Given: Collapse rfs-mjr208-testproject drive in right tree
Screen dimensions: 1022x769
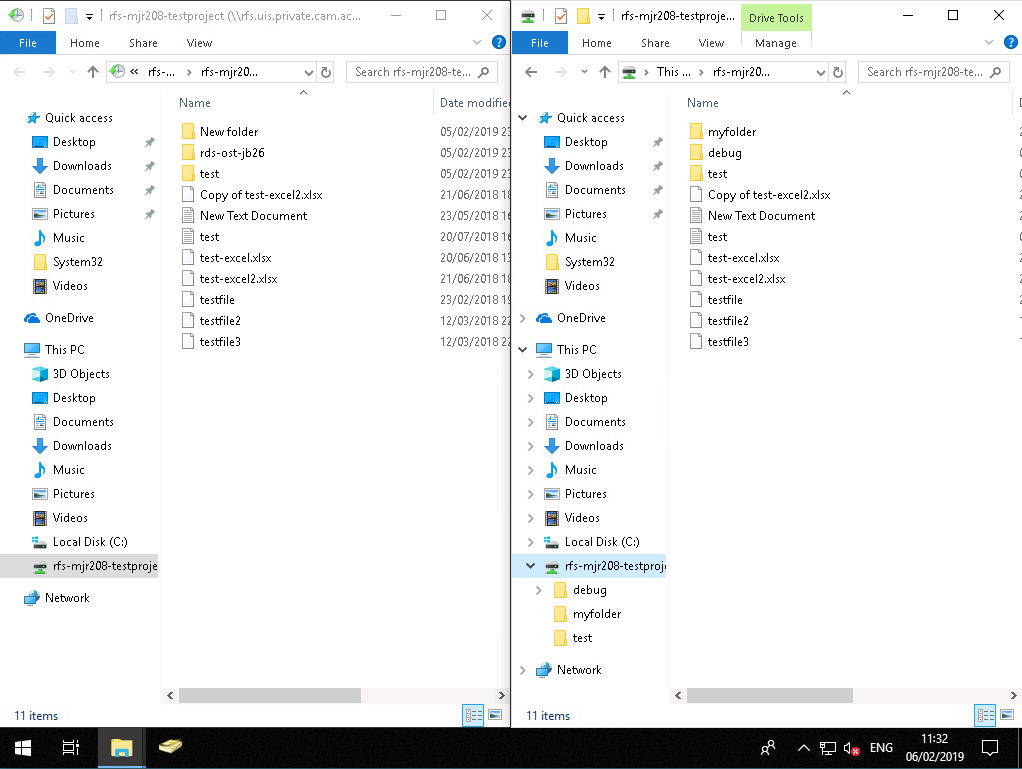Looking at the screenshot, I should point(530,566).
